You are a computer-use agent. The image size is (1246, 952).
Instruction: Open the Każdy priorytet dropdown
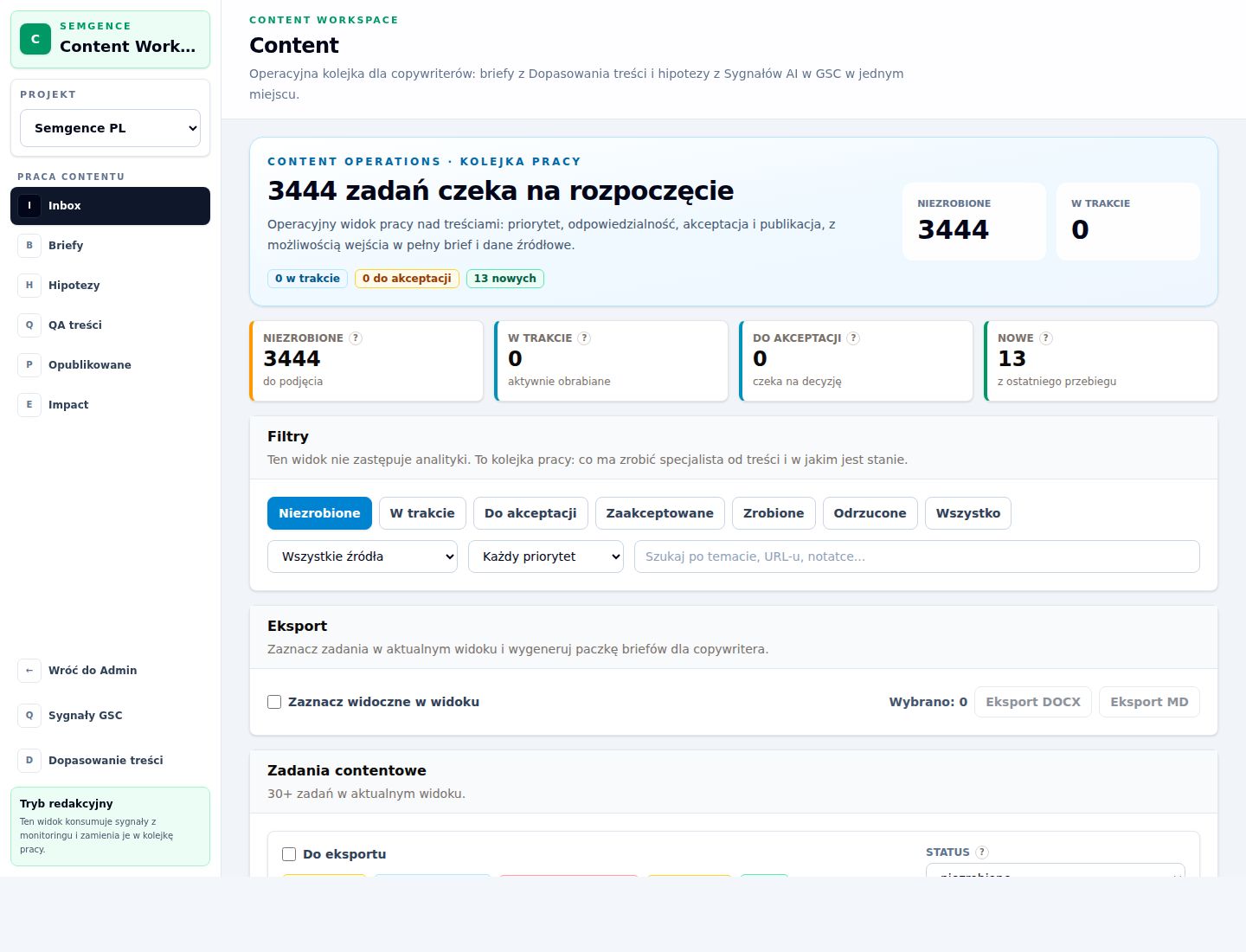(x=546, y=556)
